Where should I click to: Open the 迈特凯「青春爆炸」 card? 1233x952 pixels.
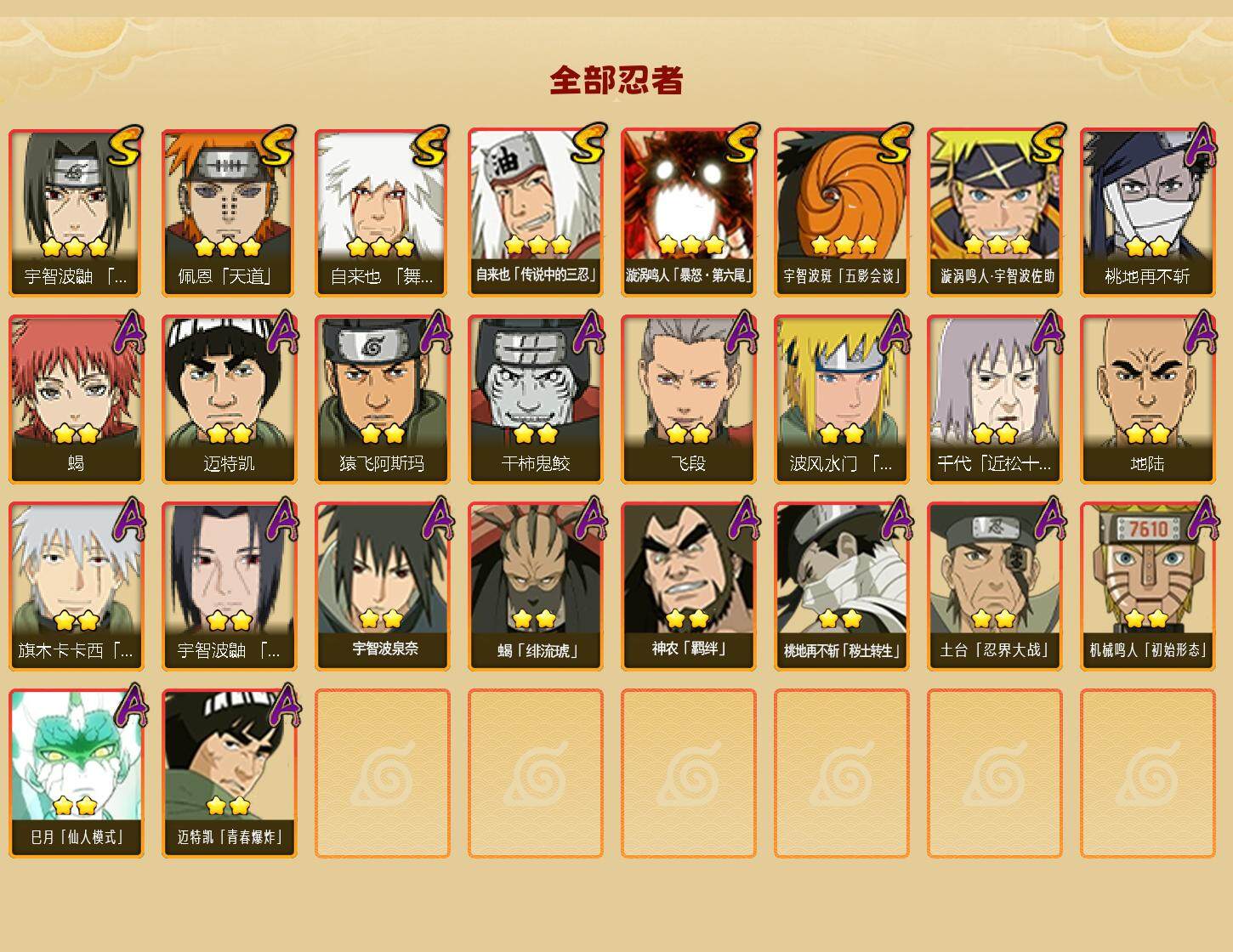click(x=229, y=773)
